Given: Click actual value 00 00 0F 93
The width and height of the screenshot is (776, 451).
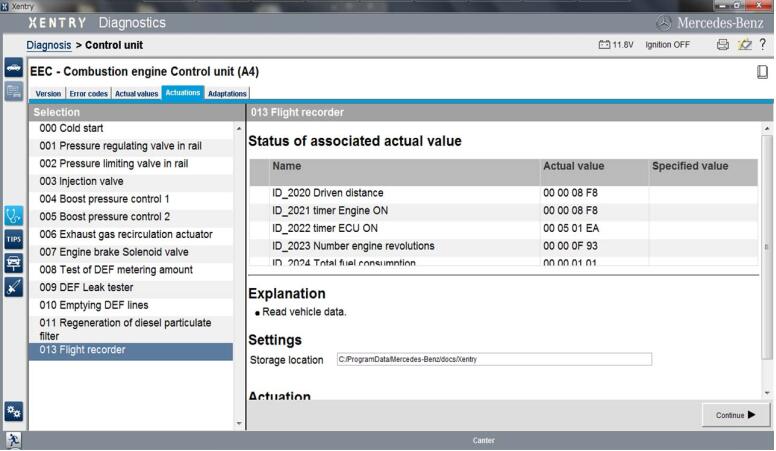Looking at the screenshot, I should click(570, 247).
